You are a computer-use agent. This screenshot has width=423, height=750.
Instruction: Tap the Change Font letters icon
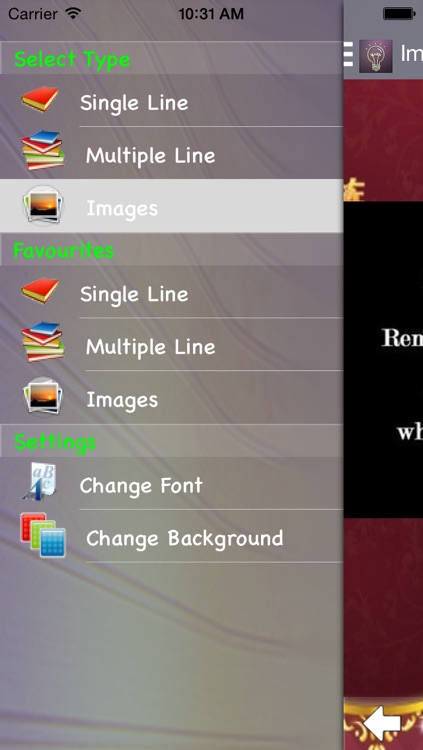[40, 481]
